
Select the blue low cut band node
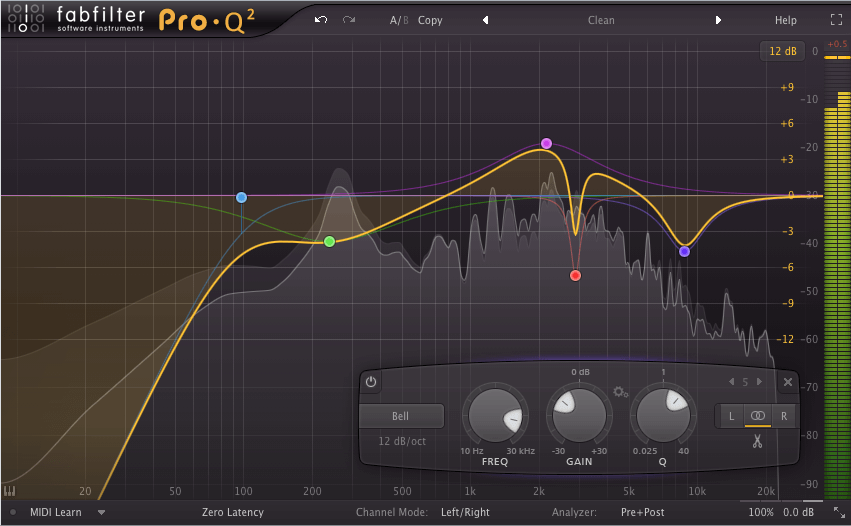(x=242, y=198)
